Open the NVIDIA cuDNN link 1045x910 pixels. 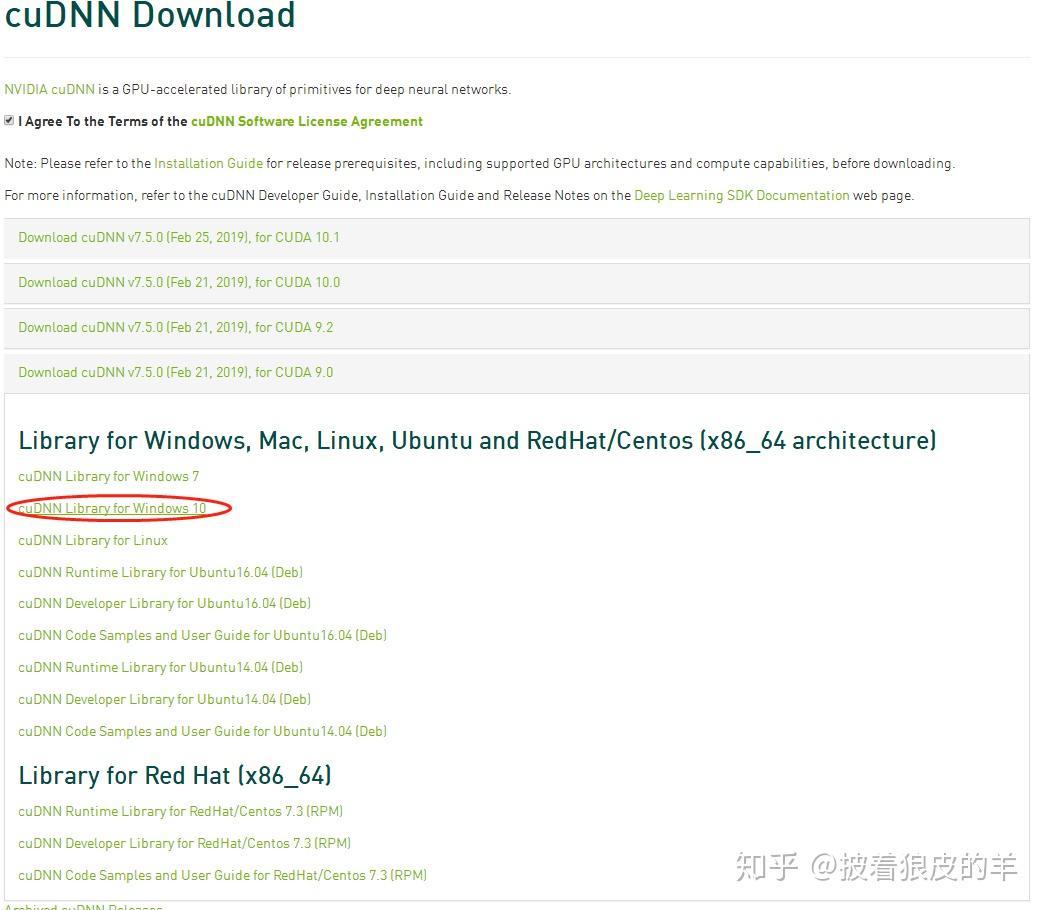click(48, 89)
